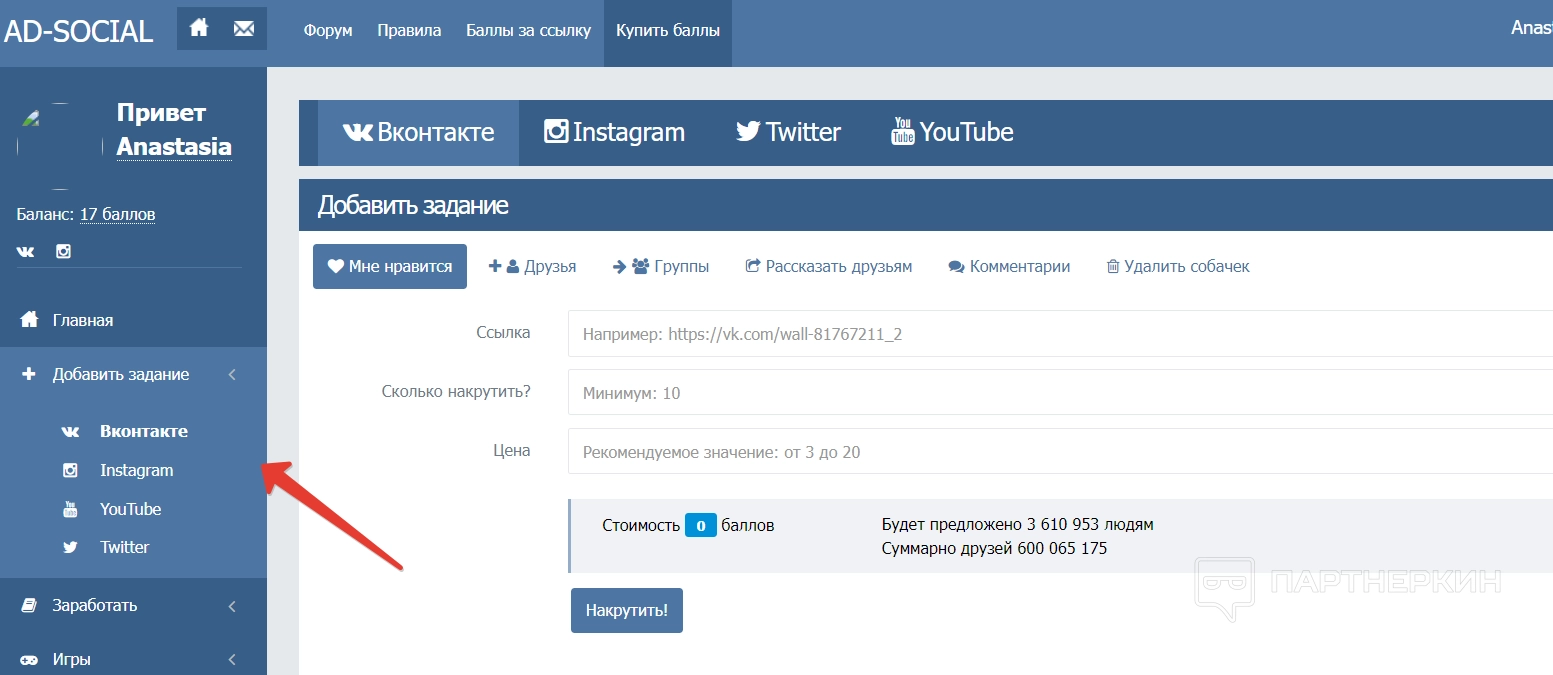
Task: Click the text Суммарно друзей 600 065 175
Action: click(x=994, y=548)
